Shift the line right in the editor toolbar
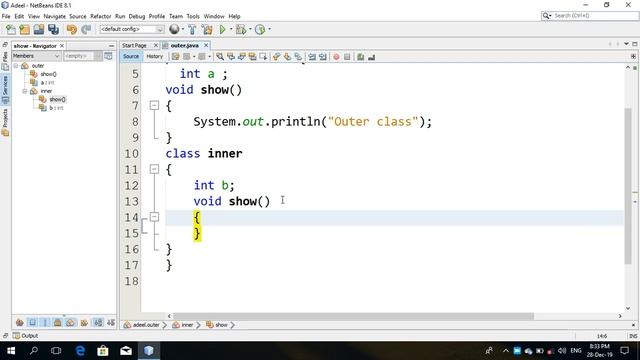The width and height of the screenshot is (640, 360). [x=323, y=57]
